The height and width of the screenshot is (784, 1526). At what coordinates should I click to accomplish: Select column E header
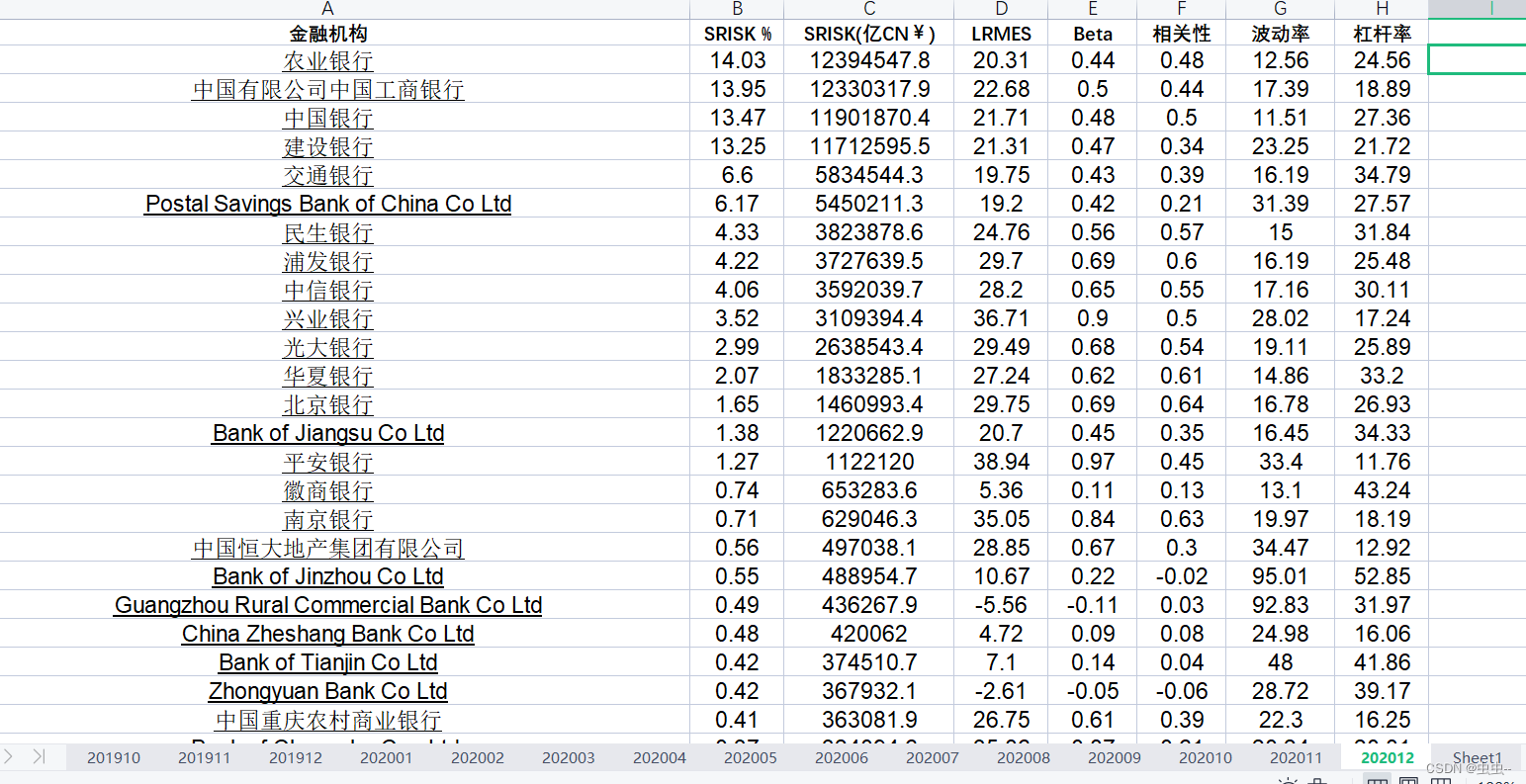pos(1092,9)
